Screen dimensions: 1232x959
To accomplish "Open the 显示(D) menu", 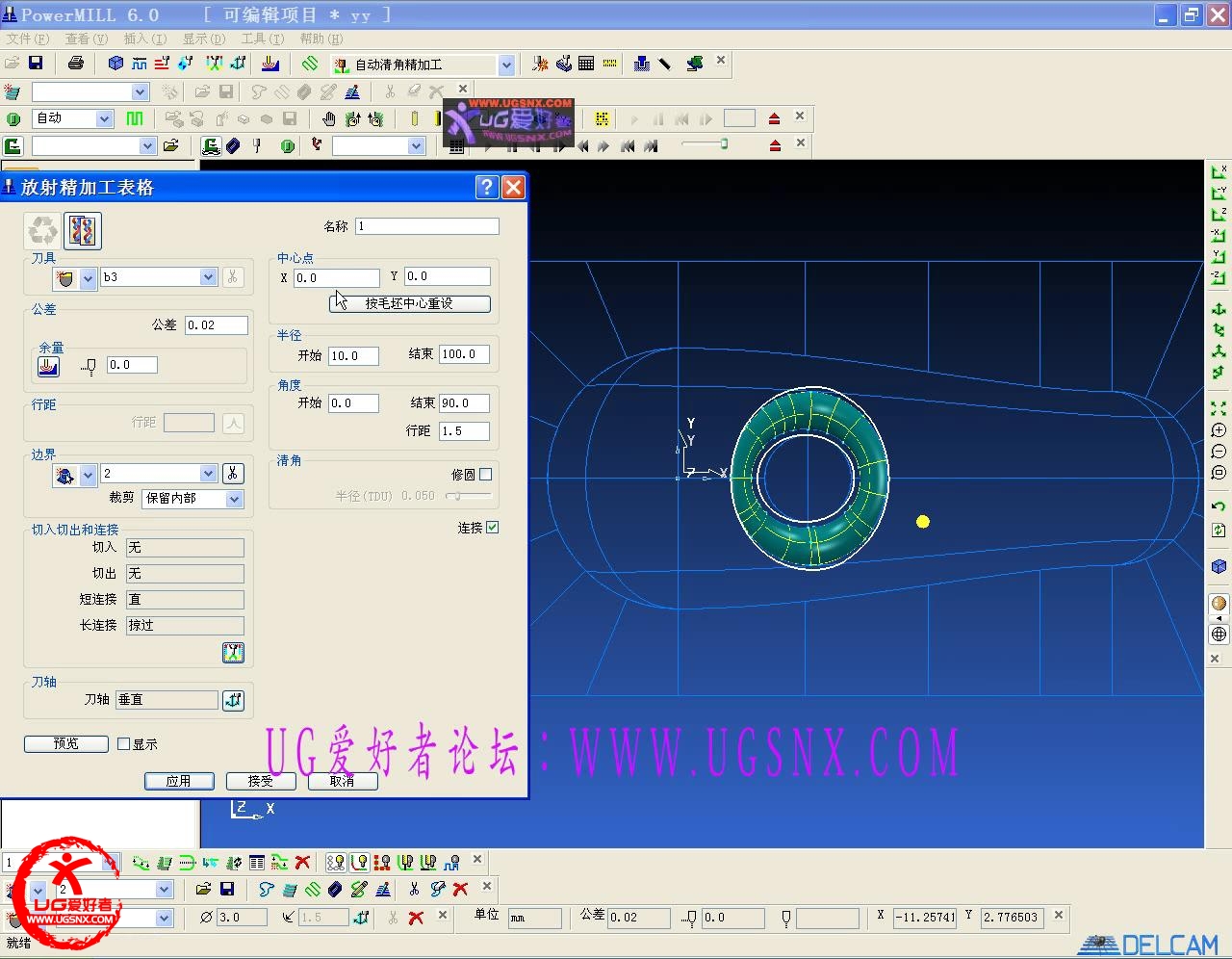I will 203,39.
